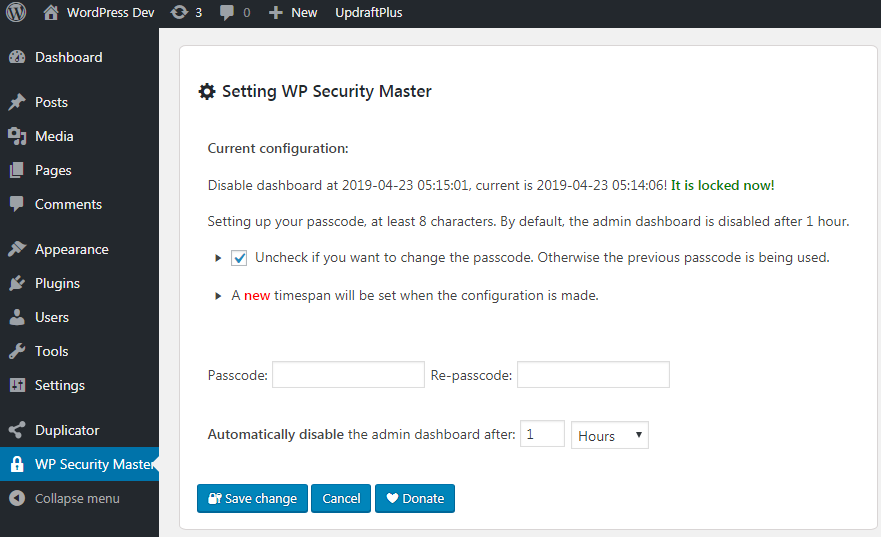Click the Plugins plug icon
This screenshot has width=881, height=537.
17,283
